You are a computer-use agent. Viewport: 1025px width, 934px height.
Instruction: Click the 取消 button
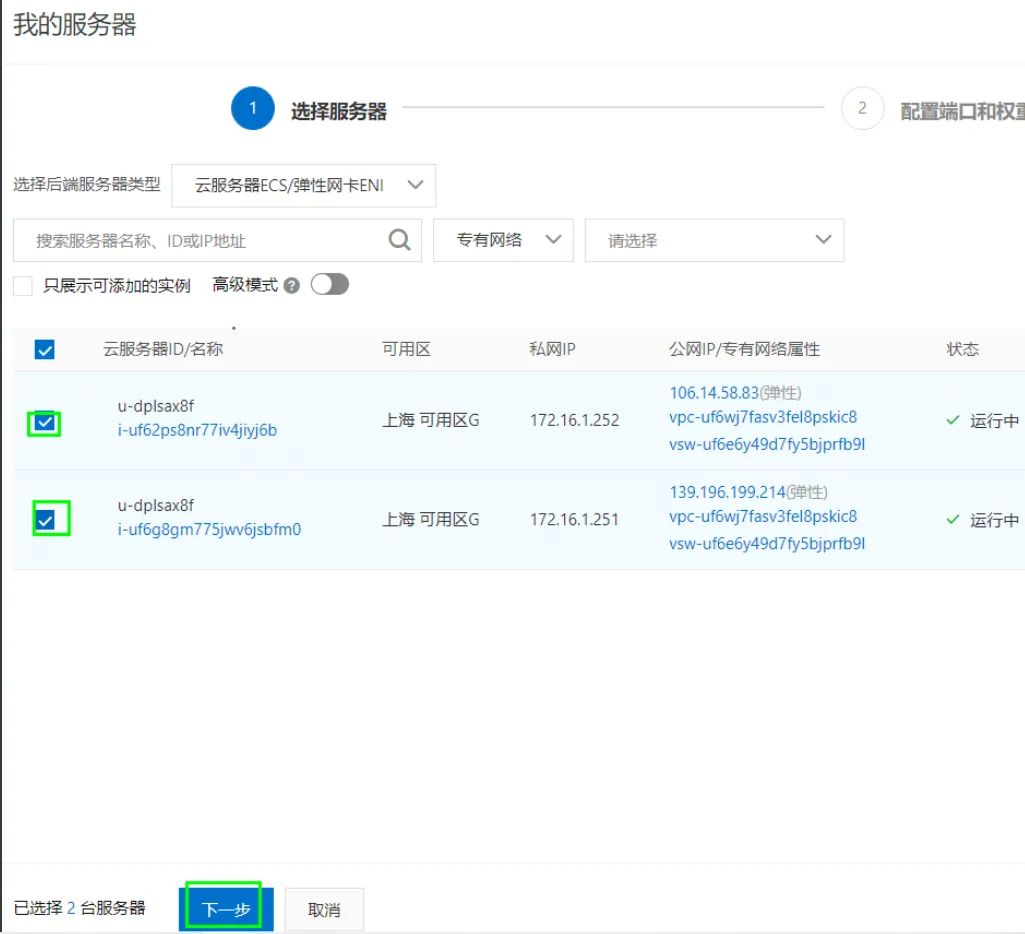pos(324,909)
